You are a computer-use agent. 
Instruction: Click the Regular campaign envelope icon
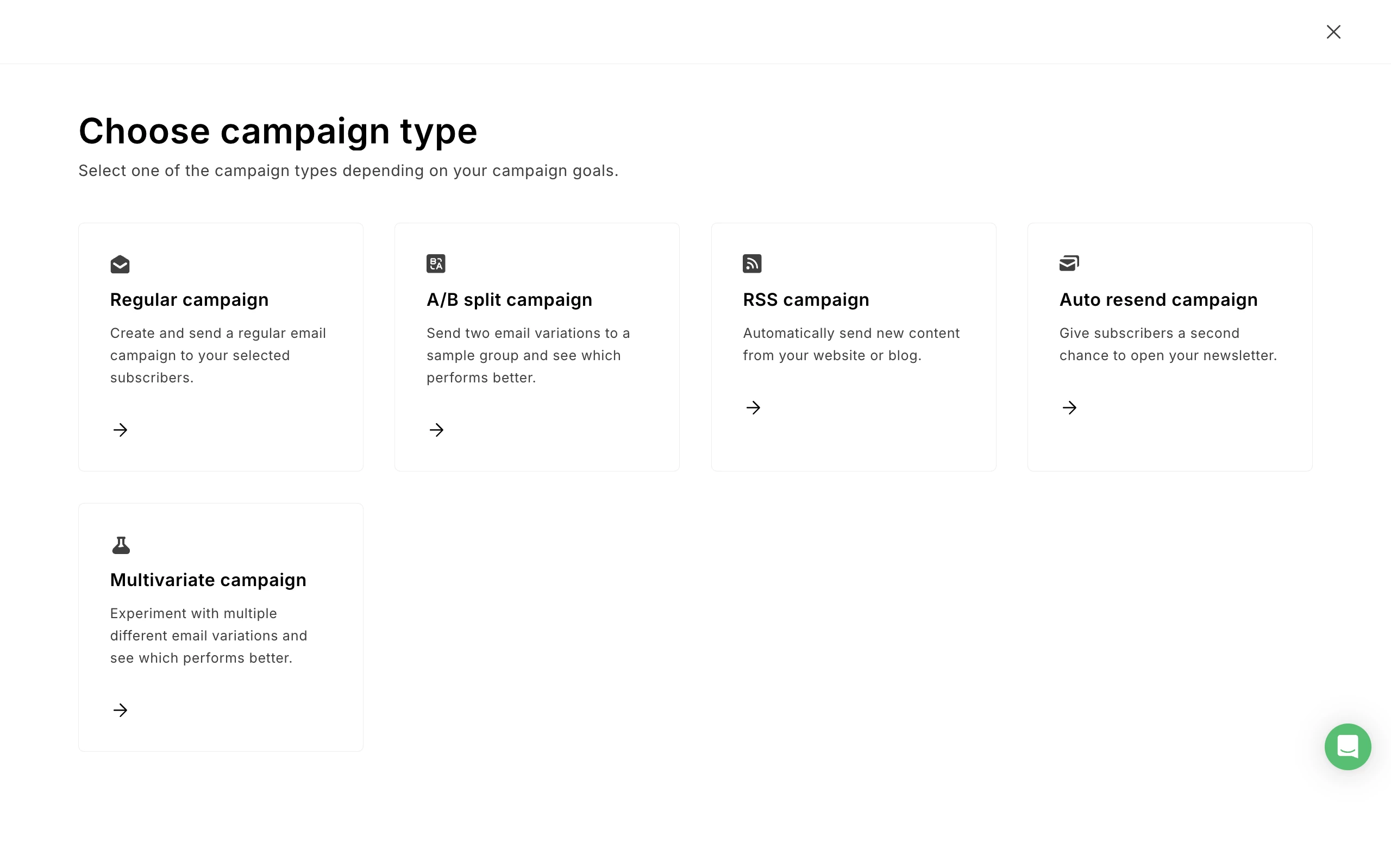coord(120,264)
